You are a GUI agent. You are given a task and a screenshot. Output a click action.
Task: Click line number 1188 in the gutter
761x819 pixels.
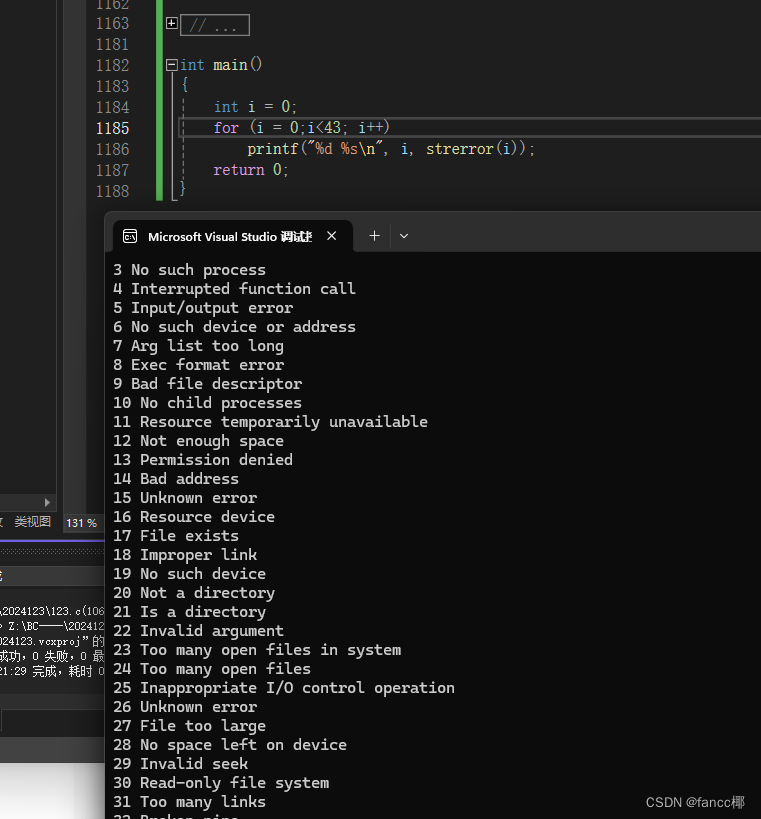pyautogui.click(x=112, y=191)
